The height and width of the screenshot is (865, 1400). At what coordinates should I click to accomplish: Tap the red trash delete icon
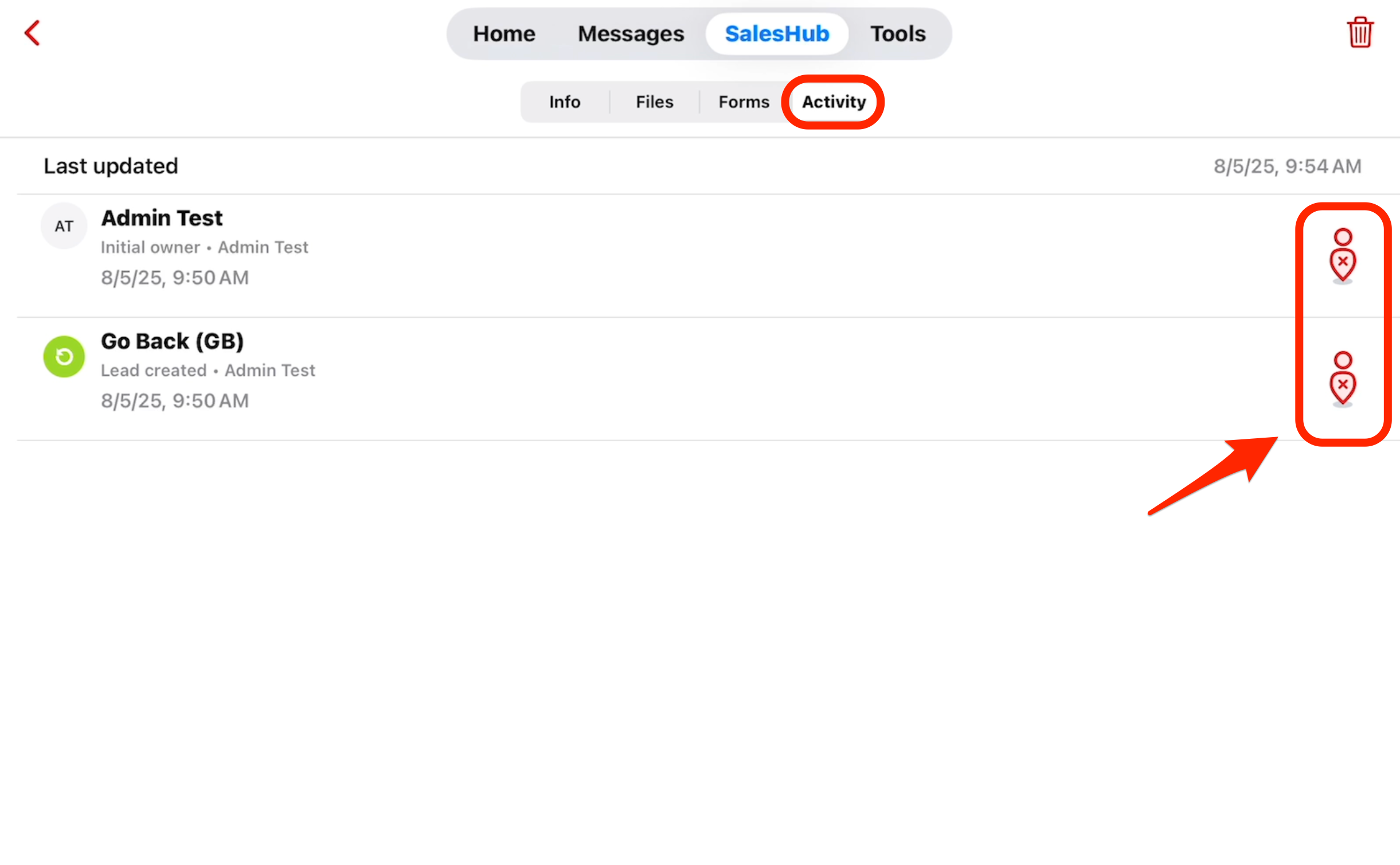click(x=1360, y=33)
